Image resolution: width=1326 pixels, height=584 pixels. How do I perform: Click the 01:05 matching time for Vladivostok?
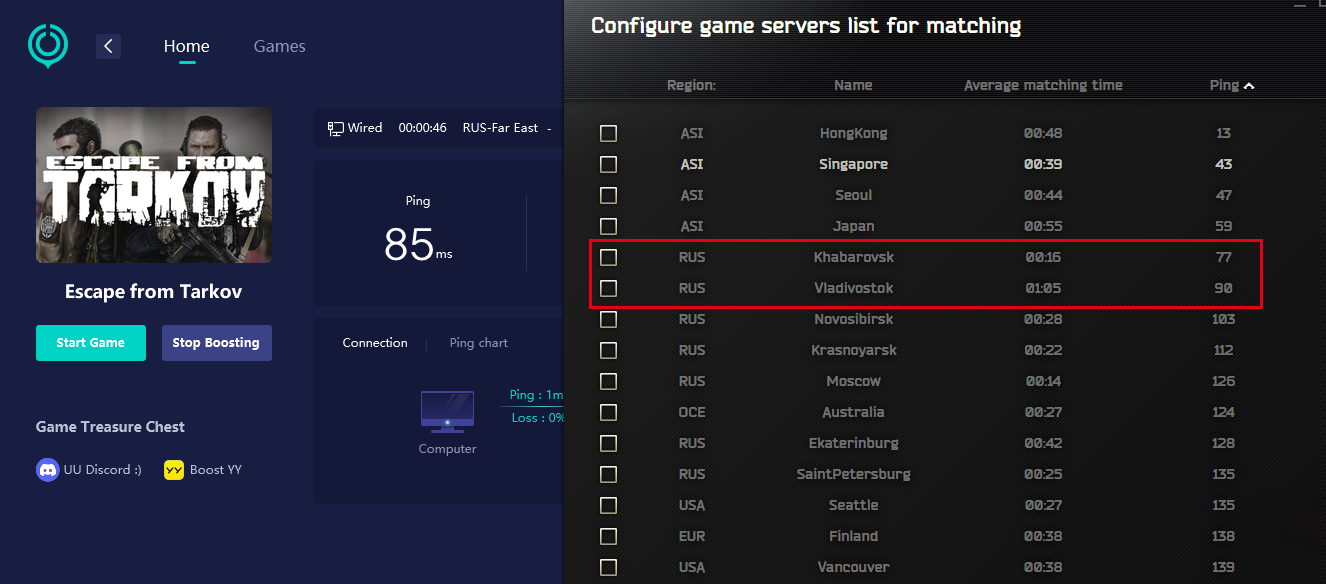tap(1043, 288)
